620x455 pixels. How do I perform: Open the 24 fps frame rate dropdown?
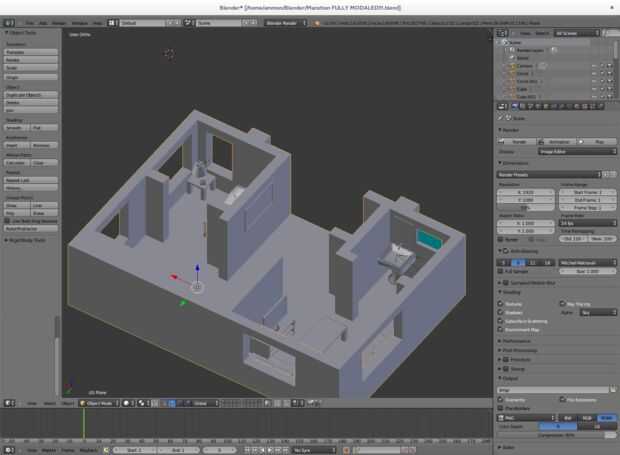588,223
